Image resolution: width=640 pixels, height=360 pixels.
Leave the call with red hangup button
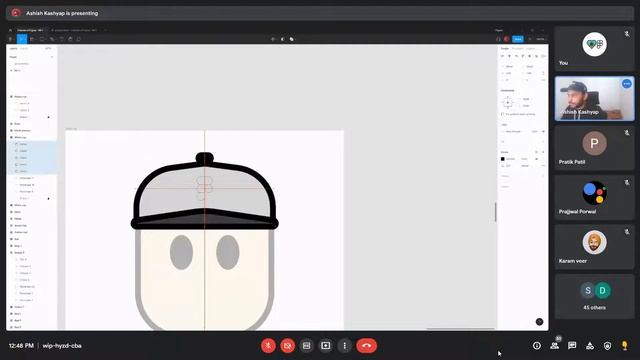click(x=367, y=346)
